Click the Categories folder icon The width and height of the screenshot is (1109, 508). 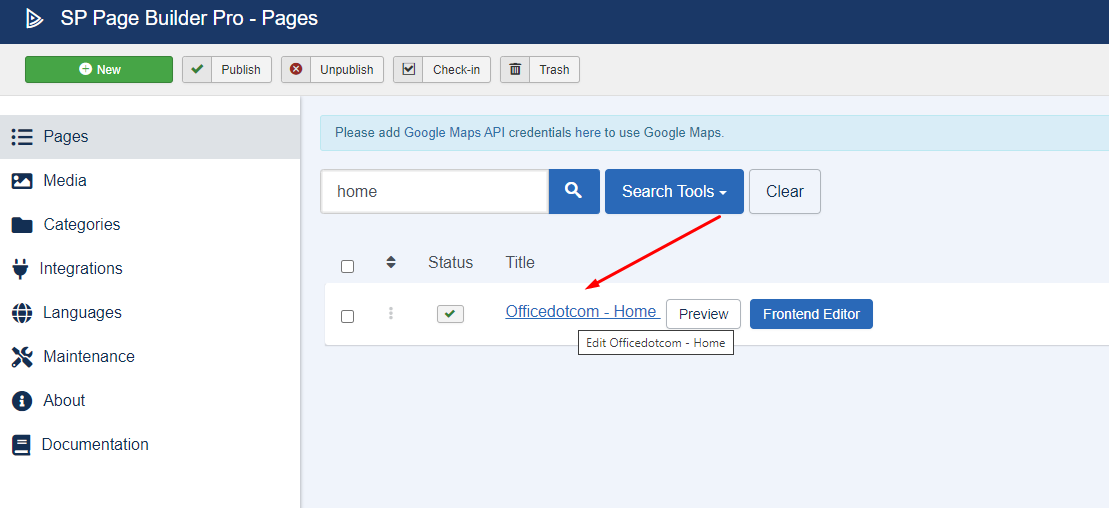(22, 225)
